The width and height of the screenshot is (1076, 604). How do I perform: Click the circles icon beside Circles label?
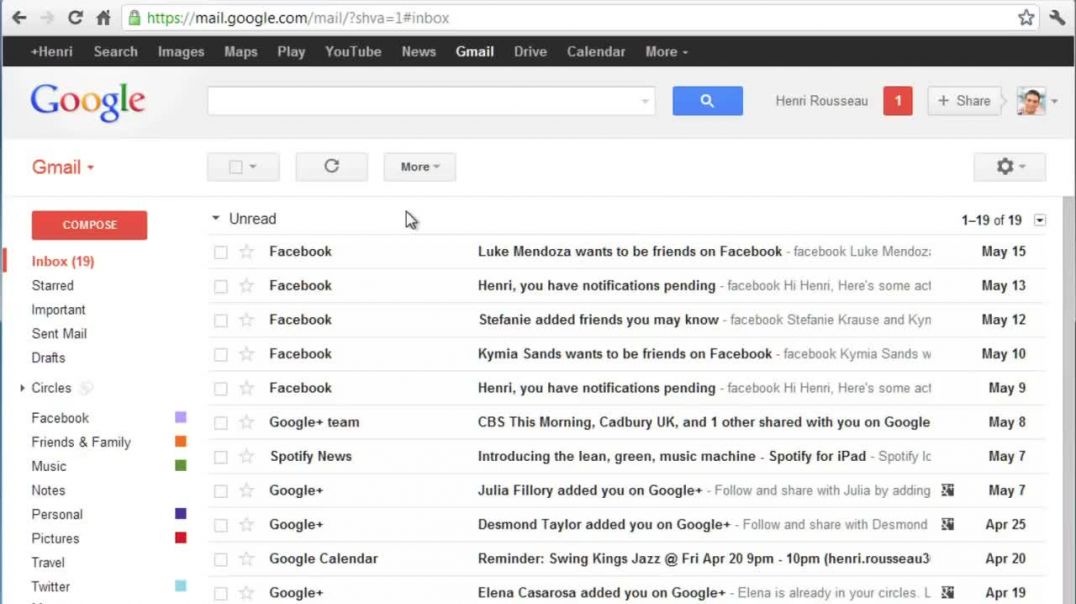coord(86,388)
